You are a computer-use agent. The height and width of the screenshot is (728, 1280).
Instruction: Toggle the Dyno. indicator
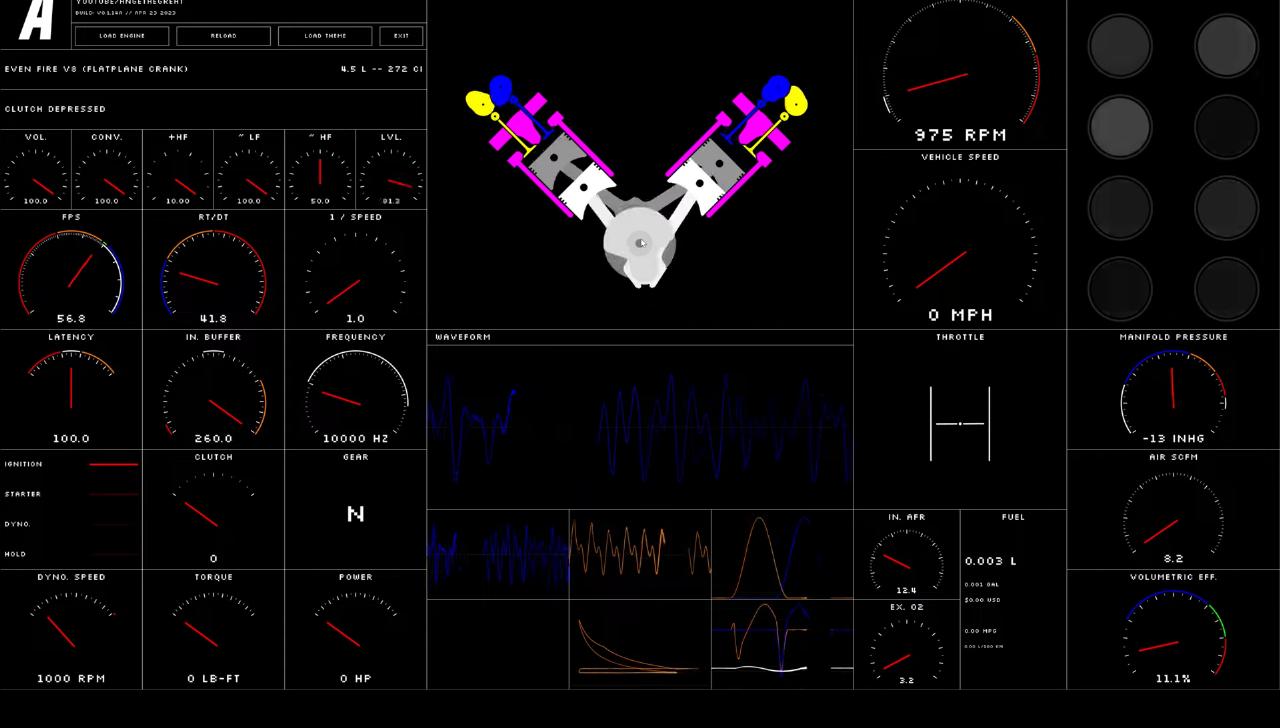point(71,524)
